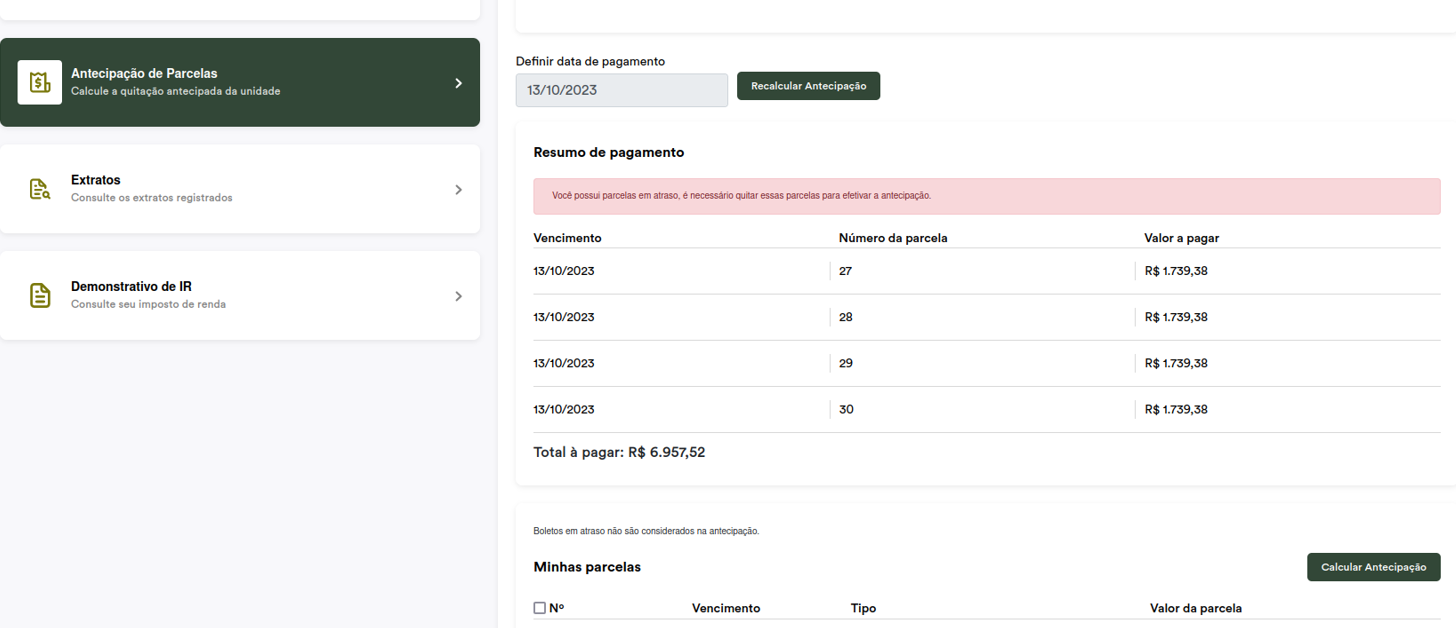Click the due date in installment 30 row
This screenshot has height=628, width=1456.
[x=564, y=409]
